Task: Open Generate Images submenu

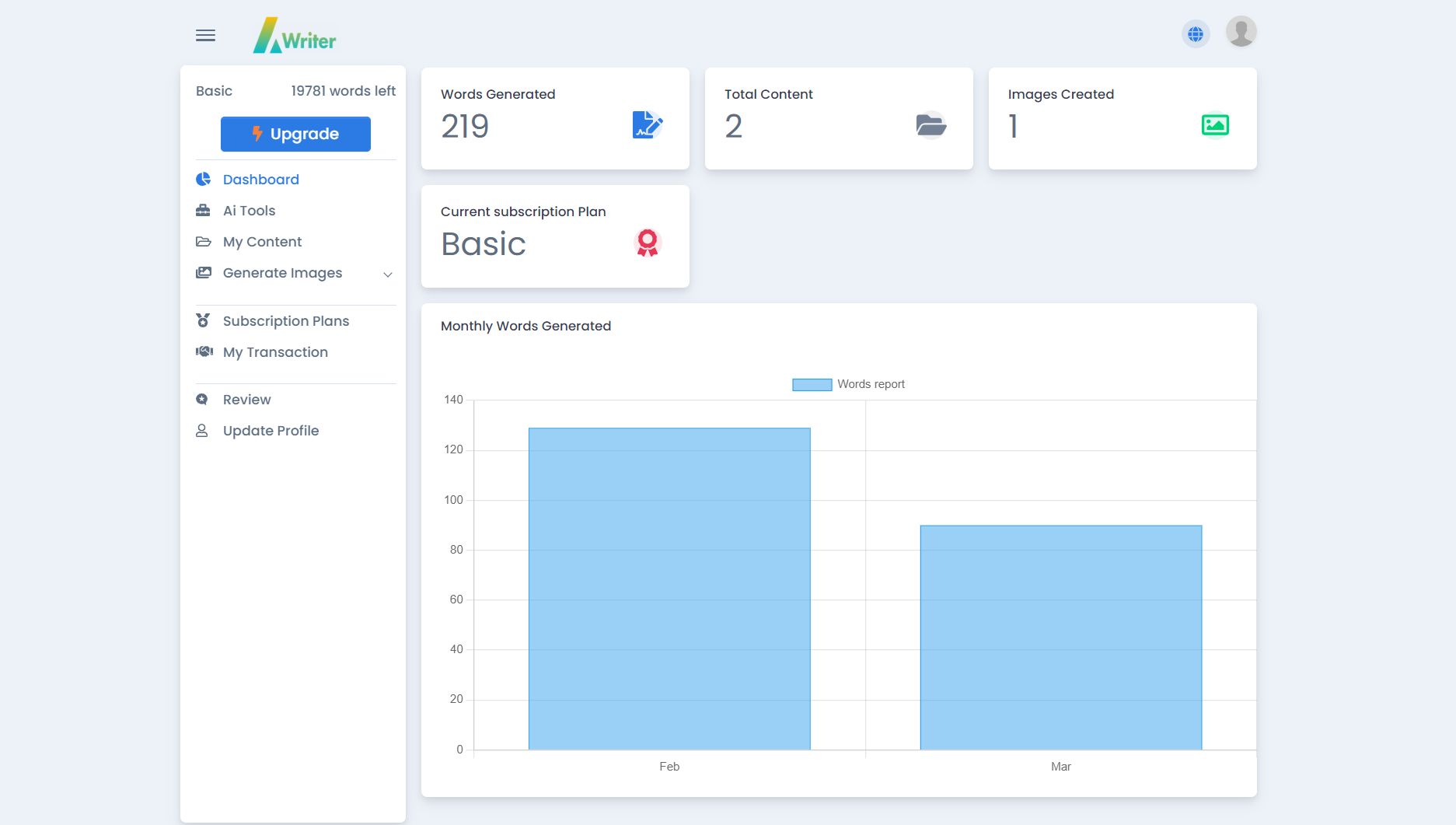Action: coord(282,273)
